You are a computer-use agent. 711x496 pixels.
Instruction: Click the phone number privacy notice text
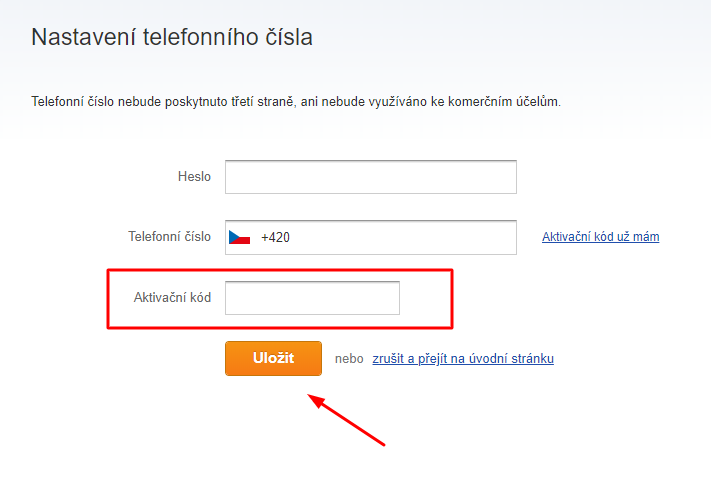click(296, 102)
